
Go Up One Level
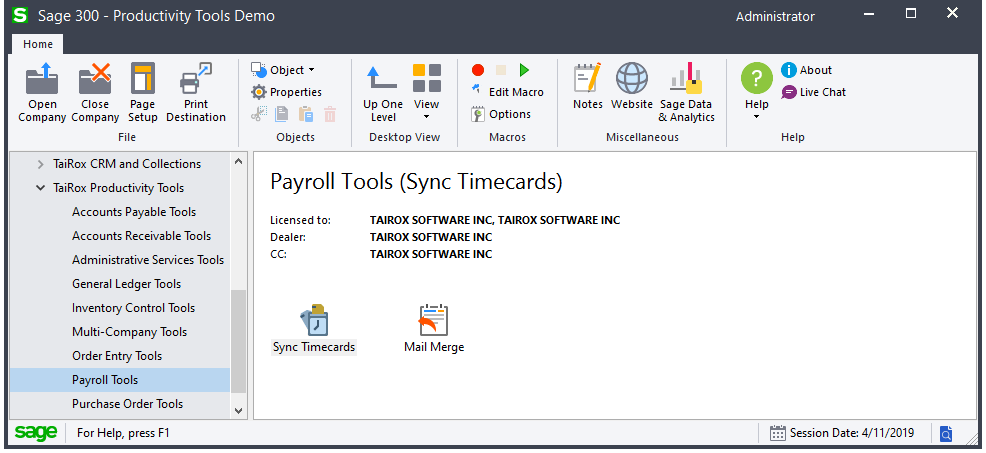click(x=383, y=93)
